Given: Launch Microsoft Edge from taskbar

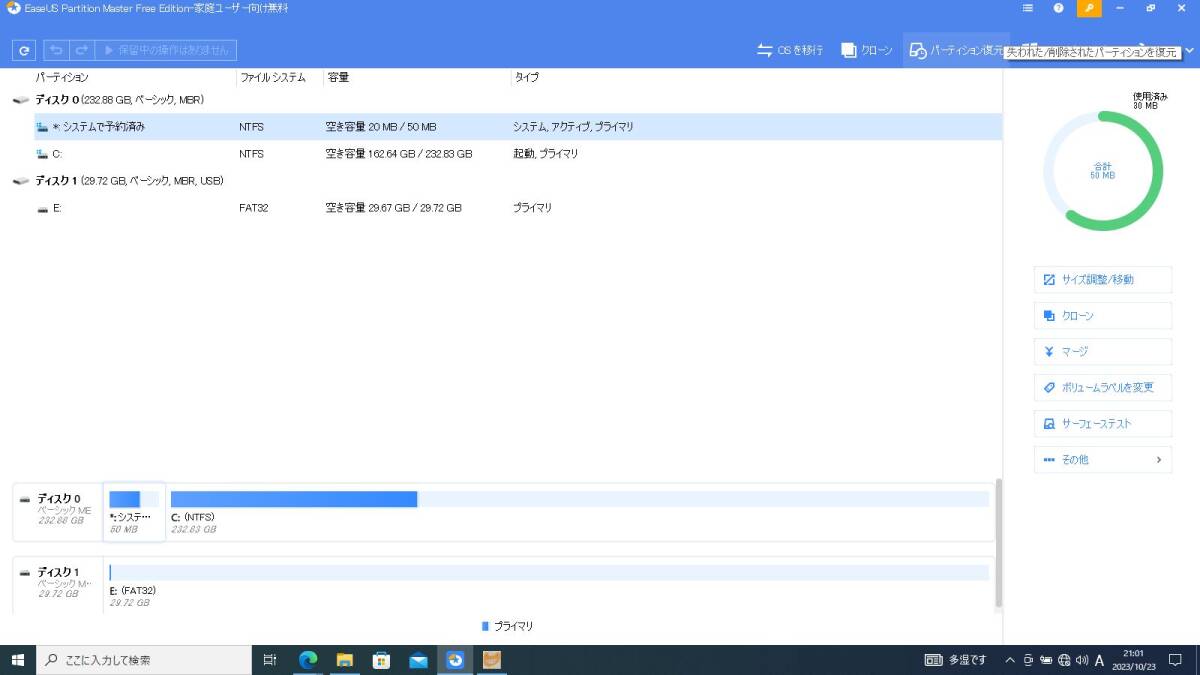Looking at the screenshot, I should (x=308, y=660).
